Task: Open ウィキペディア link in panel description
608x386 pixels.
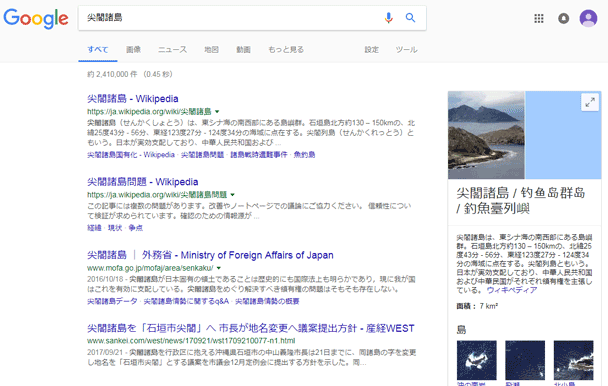Action: (512, 290)
